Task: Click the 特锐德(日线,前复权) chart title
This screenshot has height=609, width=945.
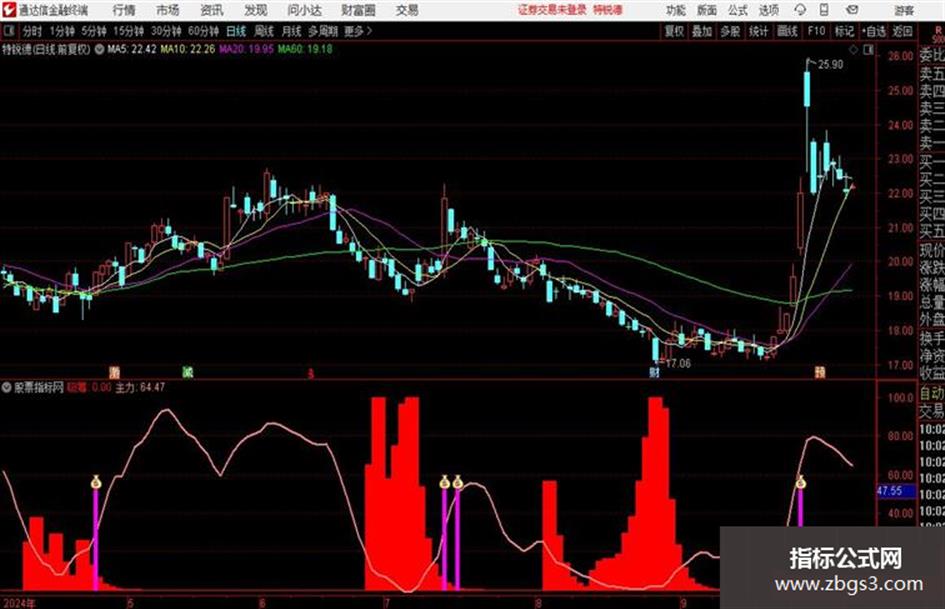Action: pyautogui.click(x=46, y=49)
